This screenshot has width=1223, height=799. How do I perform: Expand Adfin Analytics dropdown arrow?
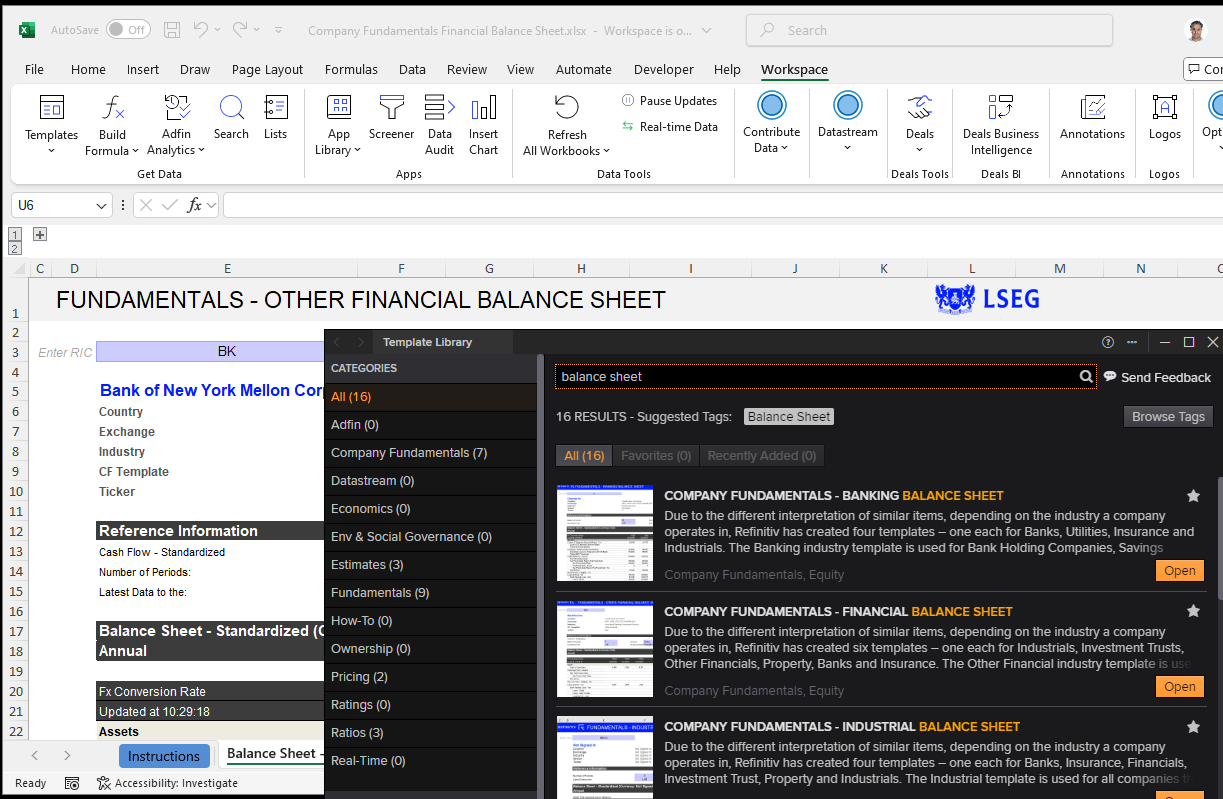(x=201, y=151)
